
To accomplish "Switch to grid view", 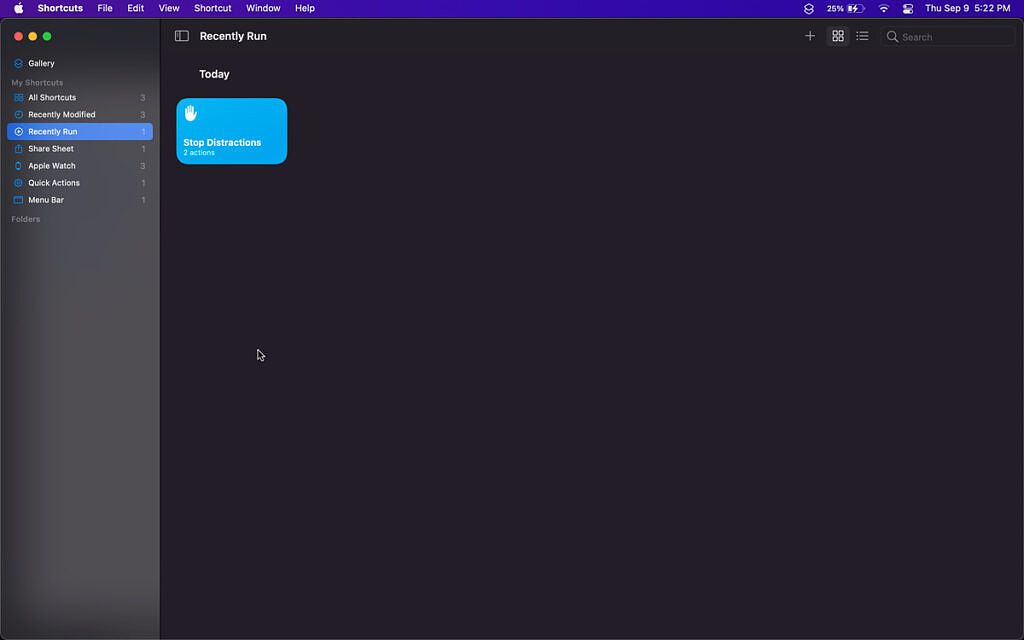I will click(x=838, y=35).
